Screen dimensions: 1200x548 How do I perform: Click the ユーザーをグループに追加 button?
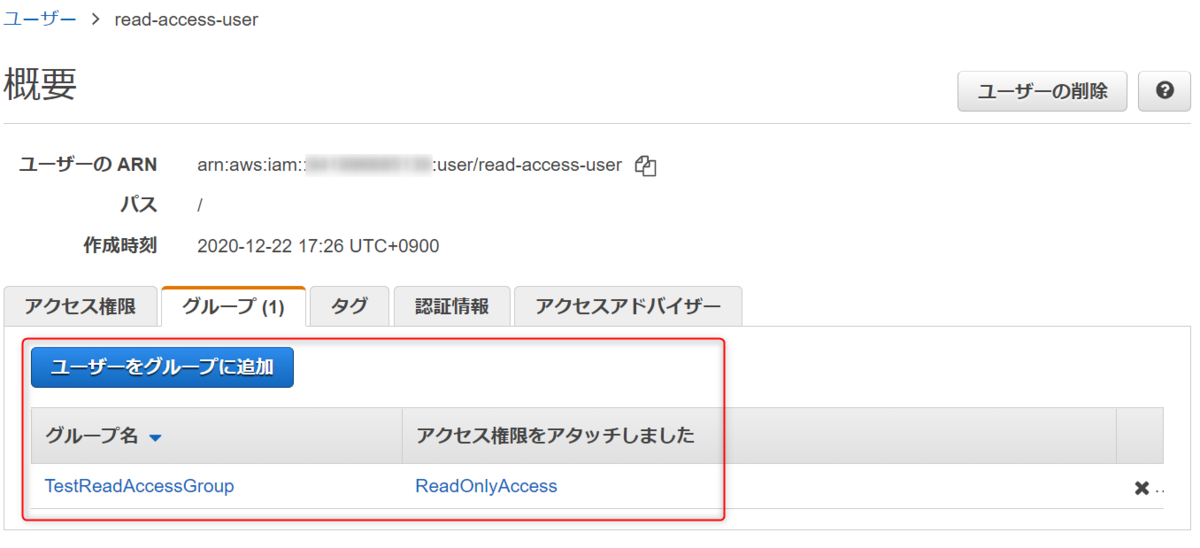[x=162, y=367]
